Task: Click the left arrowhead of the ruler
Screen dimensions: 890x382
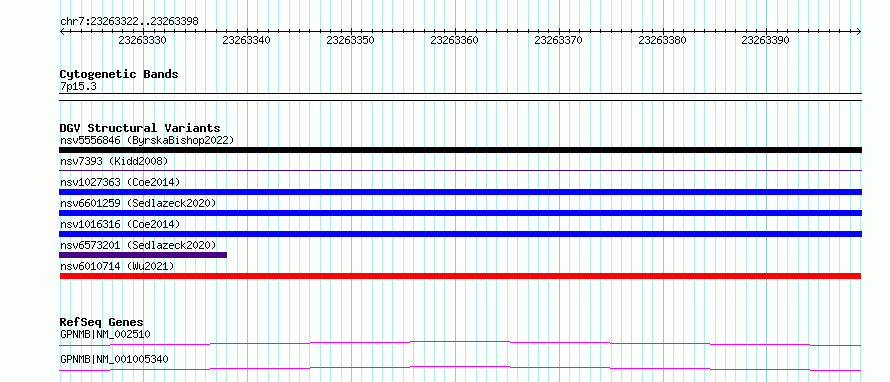Action: click(x=62, y=32)
